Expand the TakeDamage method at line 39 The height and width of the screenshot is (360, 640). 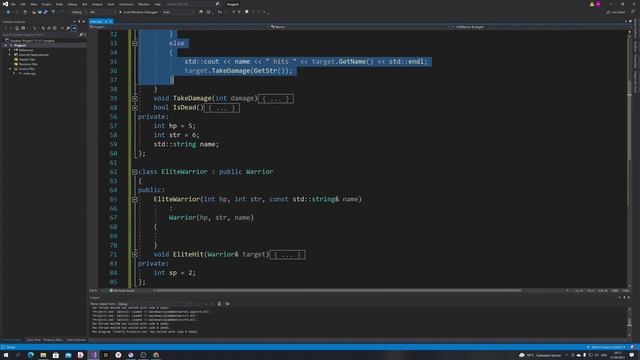point(135,98)
